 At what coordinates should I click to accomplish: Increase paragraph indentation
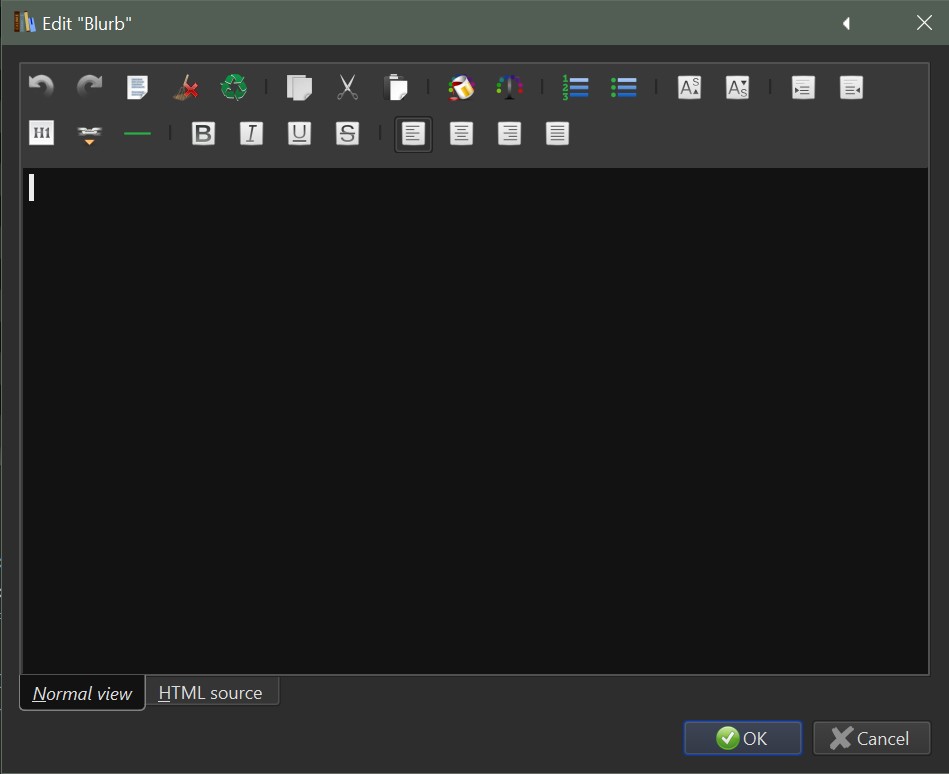[x=803, y=87]
